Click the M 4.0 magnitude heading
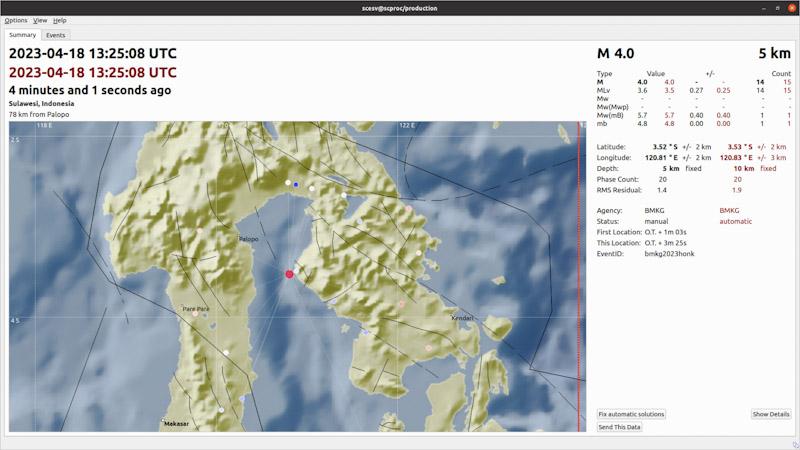The image size is (800, 450). (x=616, y=54)
